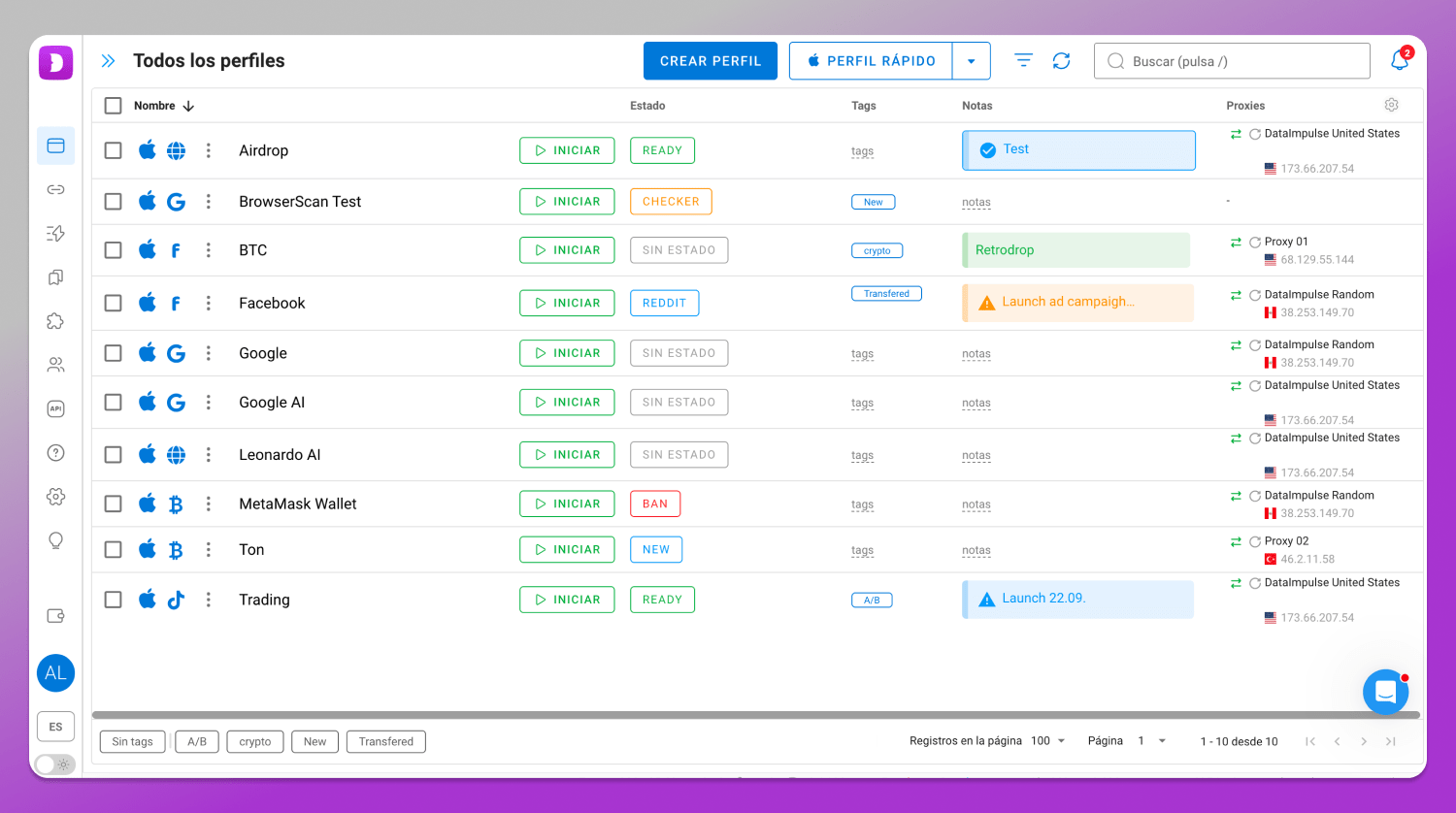
Task: Filter by Transfered tag chip at bottom
Action: (x=386, y=741)
